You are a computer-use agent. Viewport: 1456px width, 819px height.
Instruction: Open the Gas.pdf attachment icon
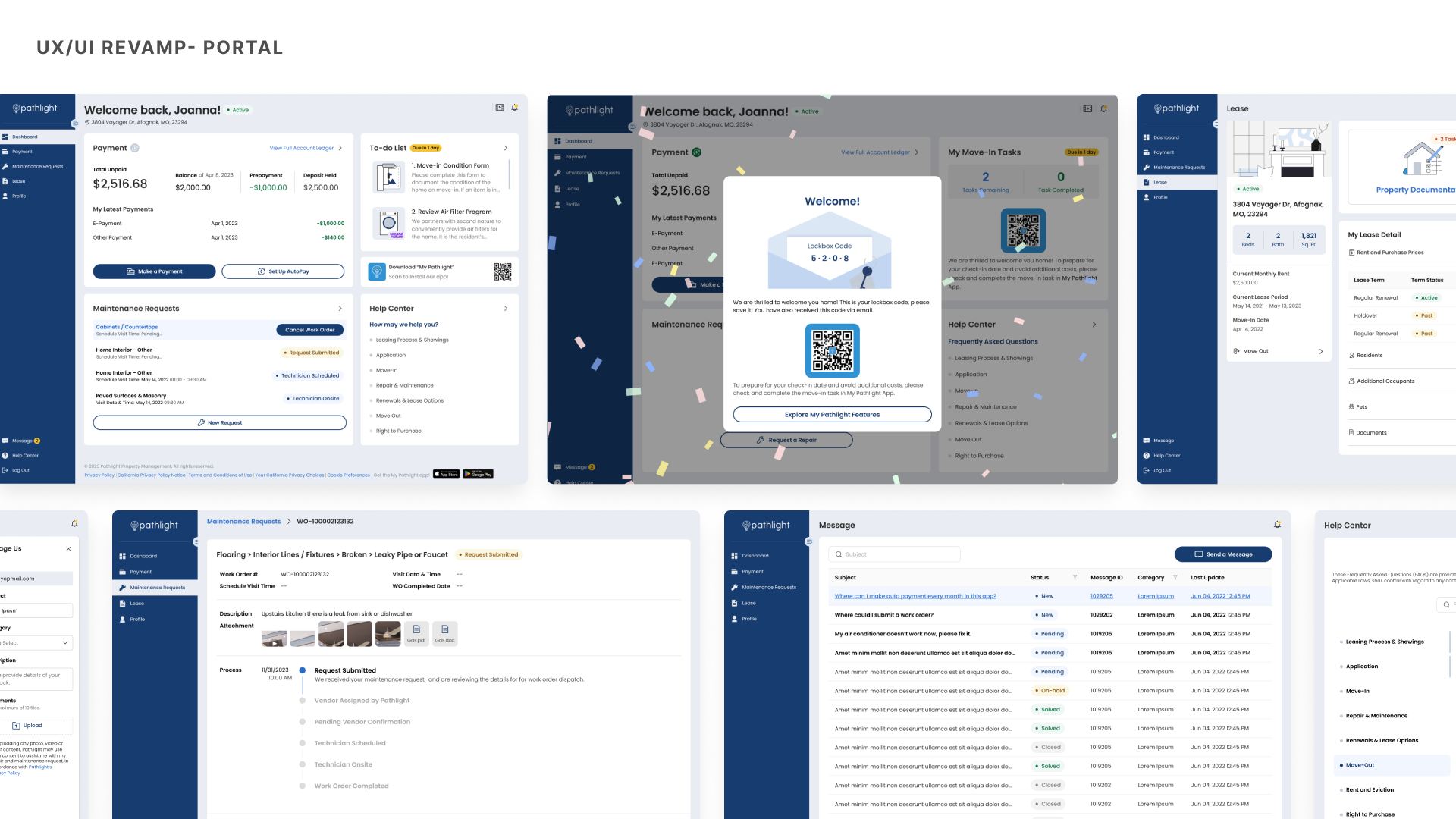coord(416,630)
